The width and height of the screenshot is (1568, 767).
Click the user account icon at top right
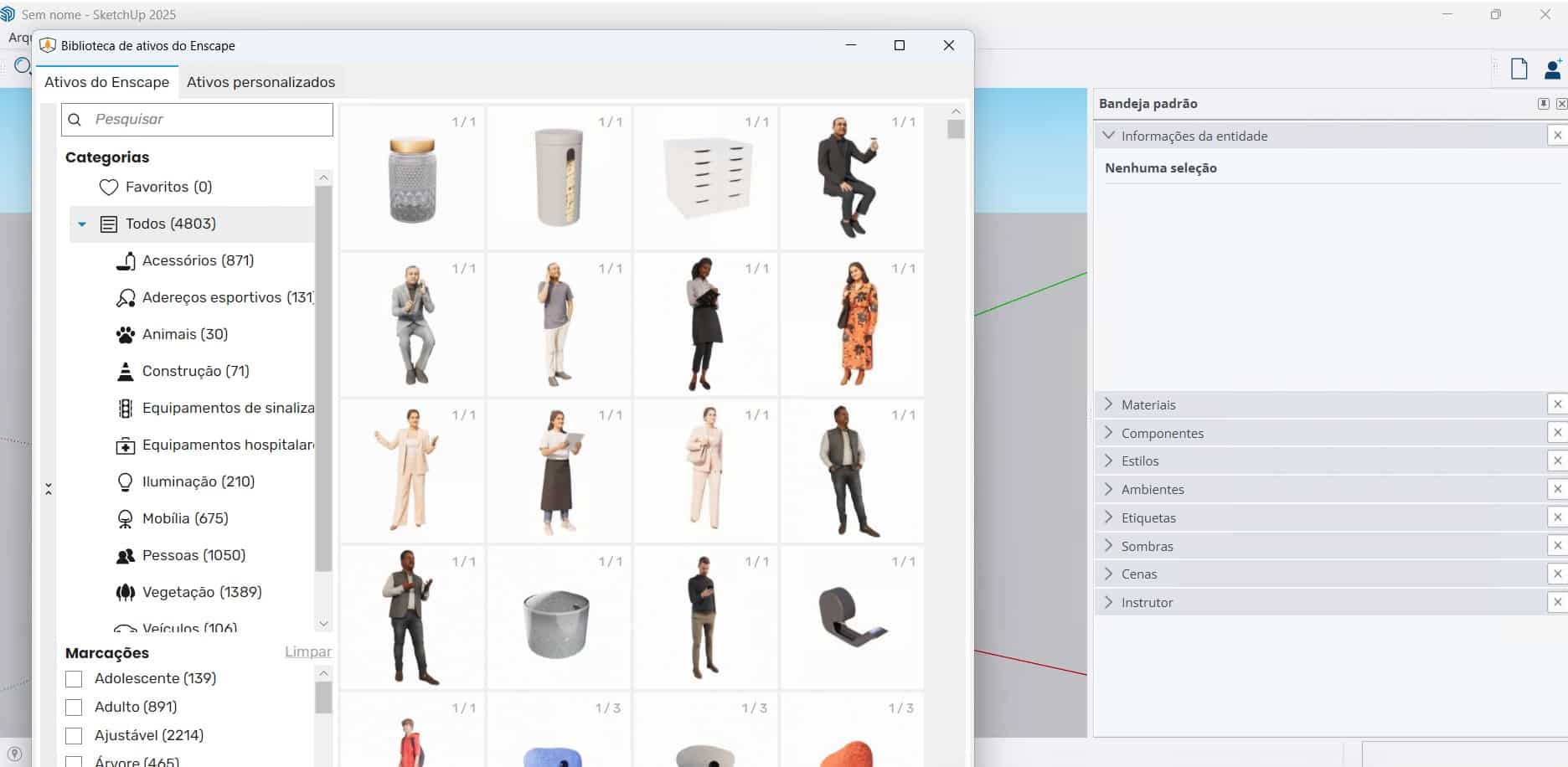pyautogui.click(x=1552, y=69)
